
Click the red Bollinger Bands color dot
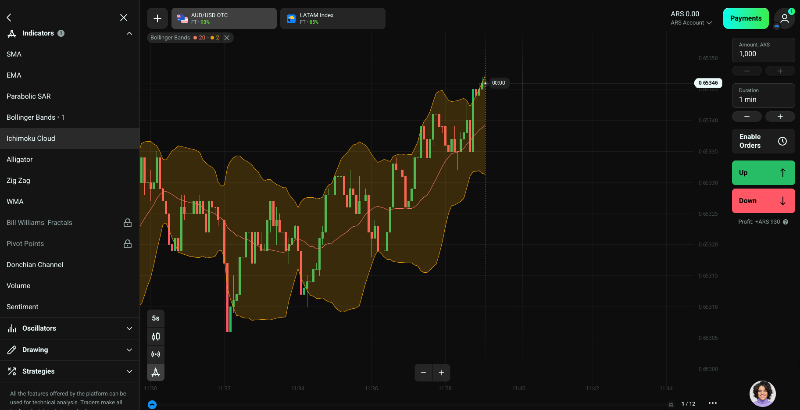pos(195,38)
